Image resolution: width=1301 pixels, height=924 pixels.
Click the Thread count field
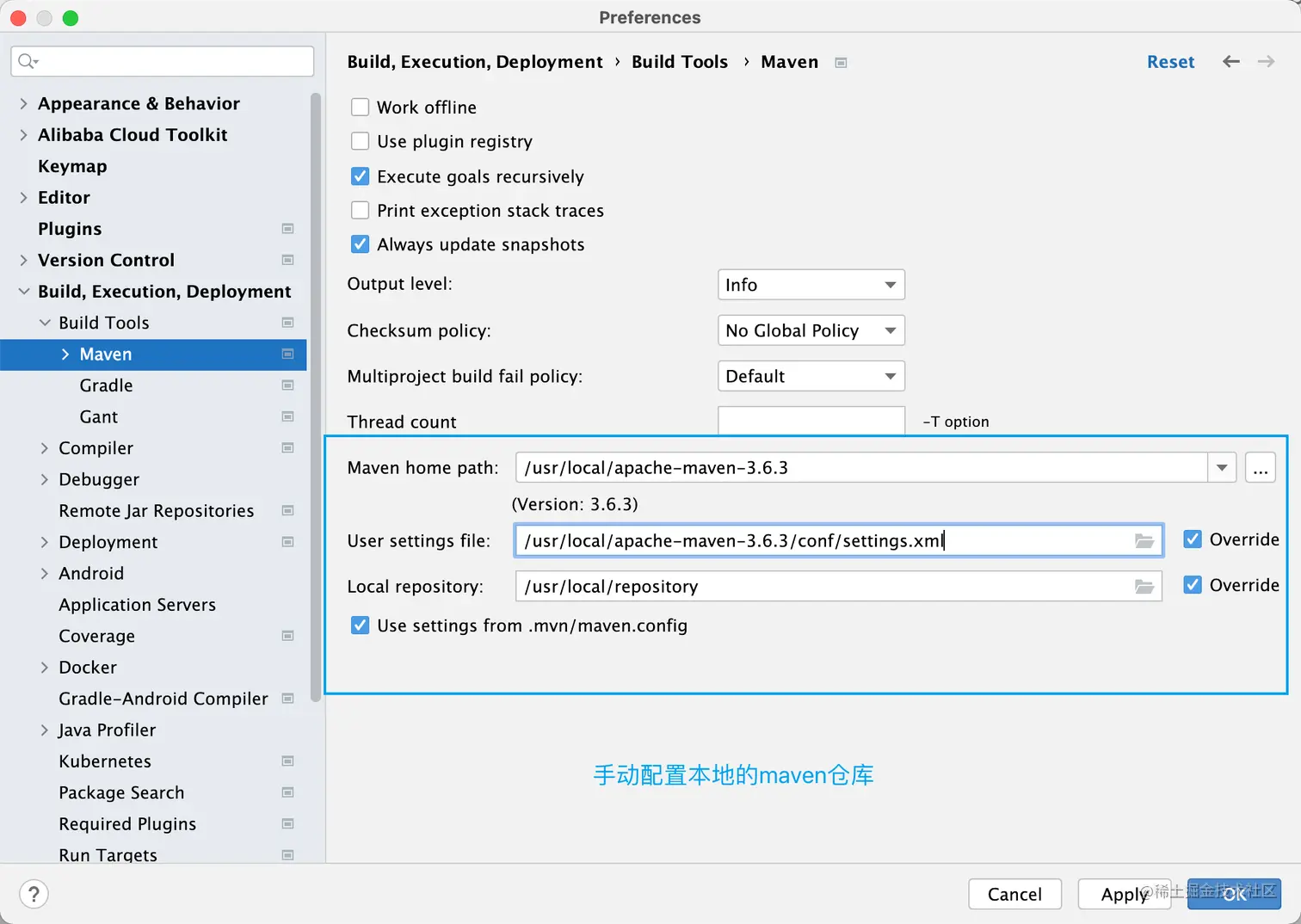[x=811, y=421]
